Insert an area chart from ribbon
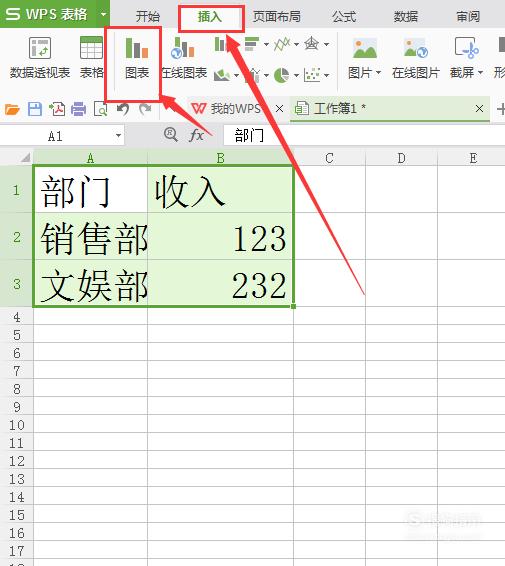 coord(222,75)
